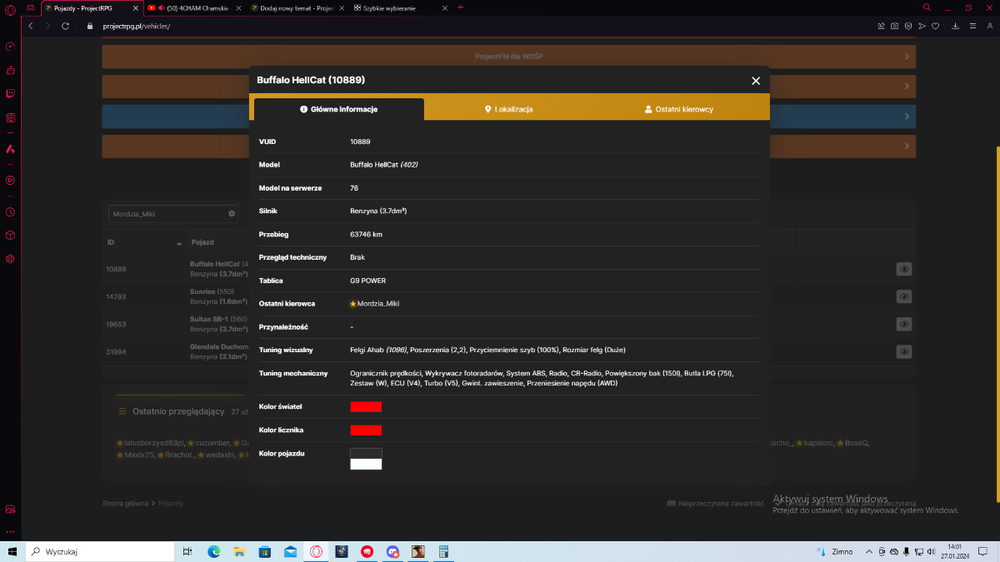The width and height of the screenshot is (1000, 562).
Task: Open GX Corner gamepad icon
Action: click(x=30, y=8)
